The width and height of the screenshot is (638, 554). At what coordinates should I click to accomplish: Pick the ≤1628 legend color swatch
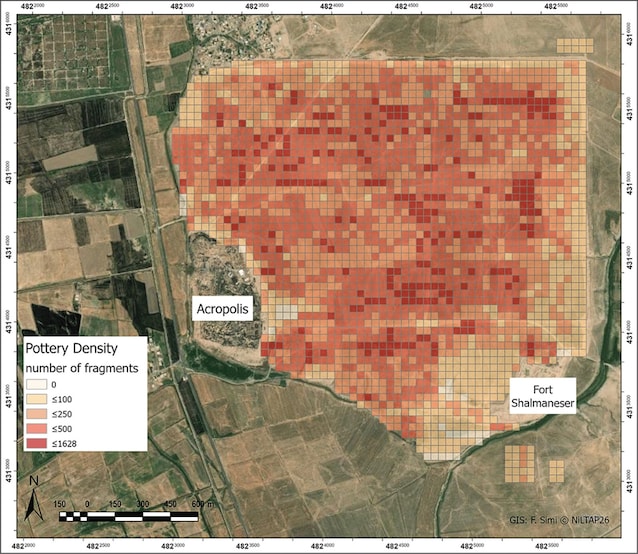[36, 444]
